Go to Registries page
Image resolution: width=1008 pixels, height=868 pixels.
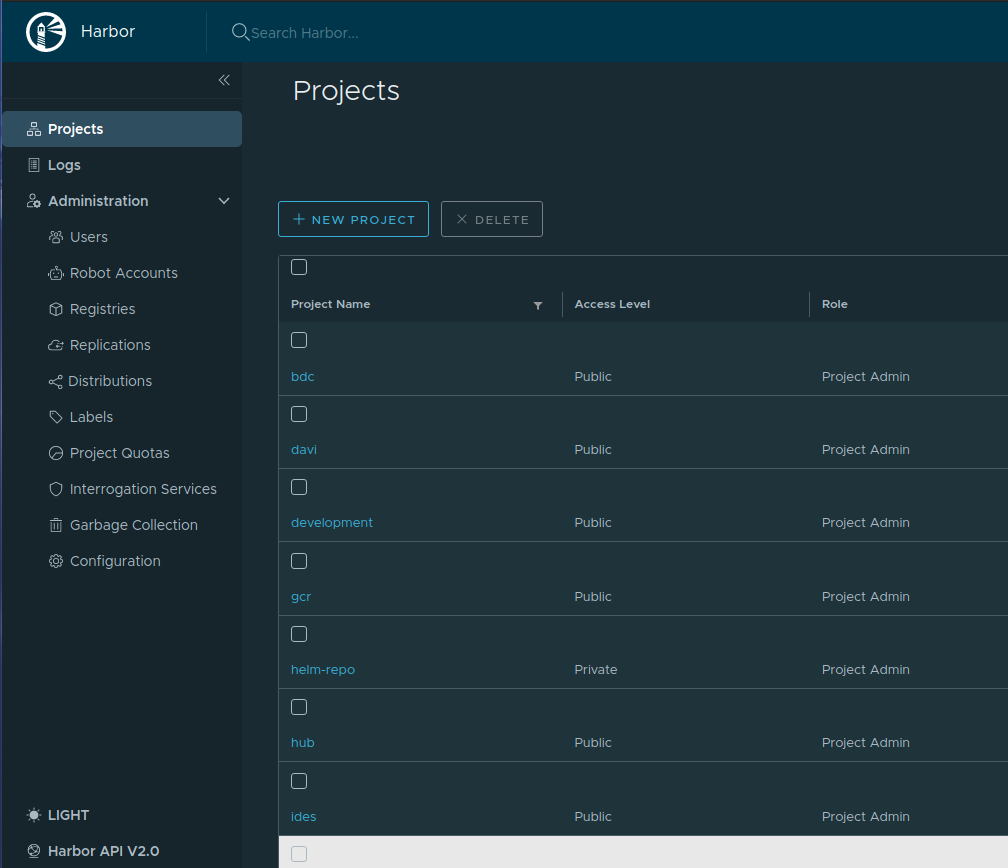tap(102, 309)
